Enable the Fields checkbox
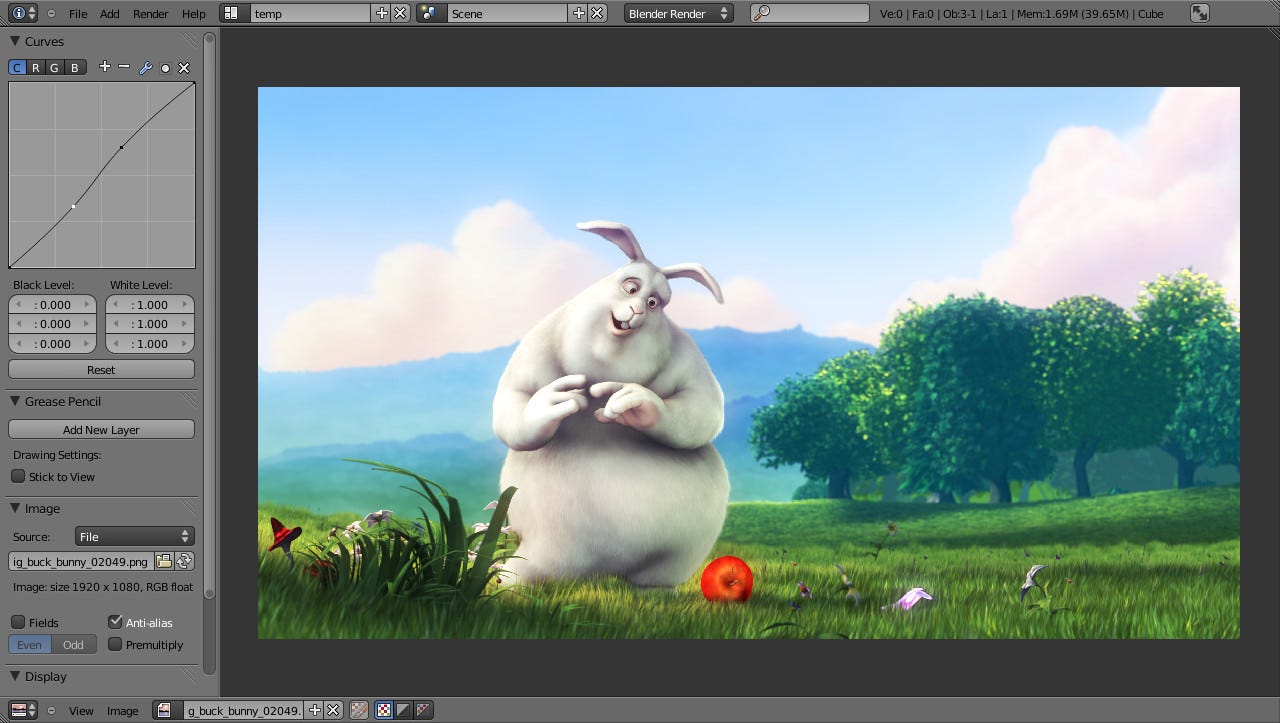The width and height of the screenshot is (1280, 723). (16, 622)
